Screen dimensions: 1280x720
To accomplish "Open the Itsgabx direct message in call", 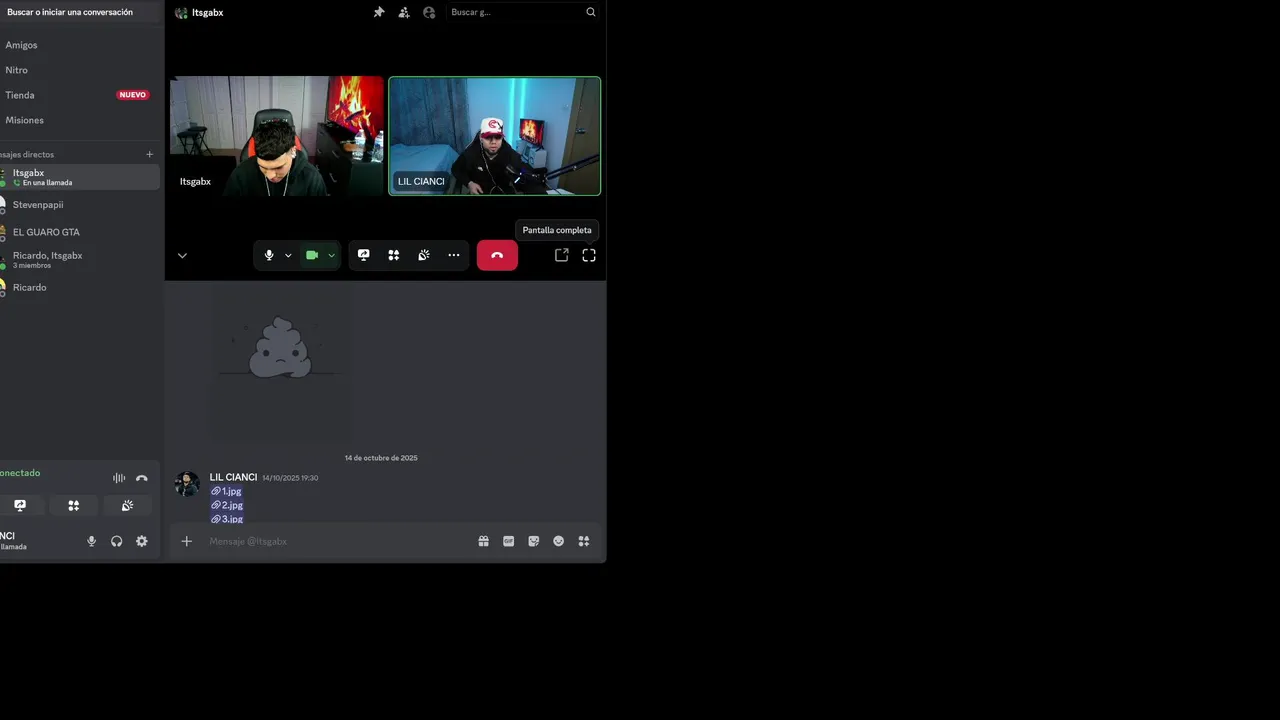I will tap(79, 177).
